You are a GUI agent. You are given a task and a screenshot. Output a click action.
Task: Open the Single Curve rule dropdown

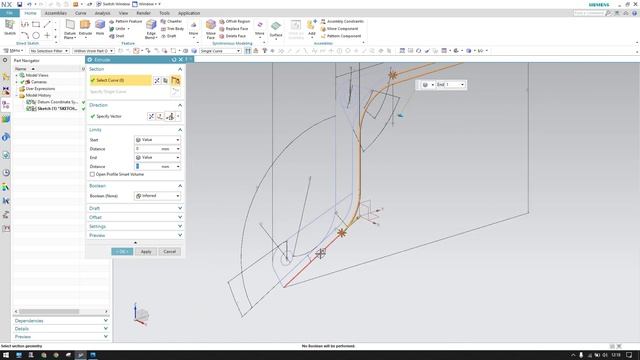coord(220,51)
